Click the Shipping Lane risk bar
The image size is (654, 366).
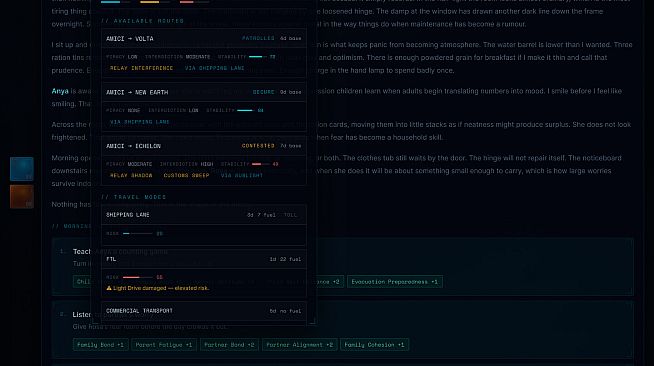(x=138, y=234)
